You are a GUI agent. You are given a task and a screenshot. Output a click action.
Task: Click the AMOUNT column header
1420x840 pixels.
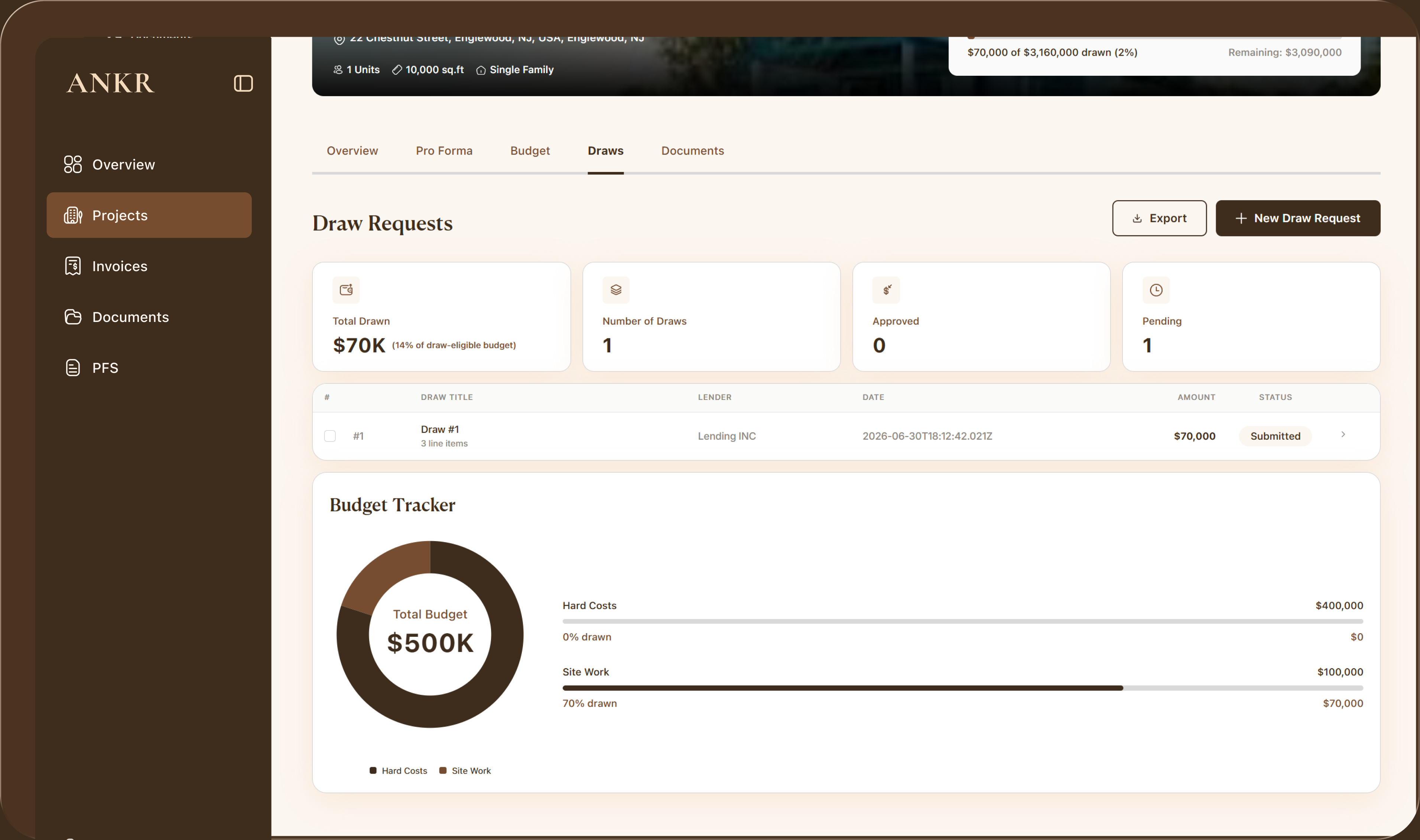[x=1196, y=397]
